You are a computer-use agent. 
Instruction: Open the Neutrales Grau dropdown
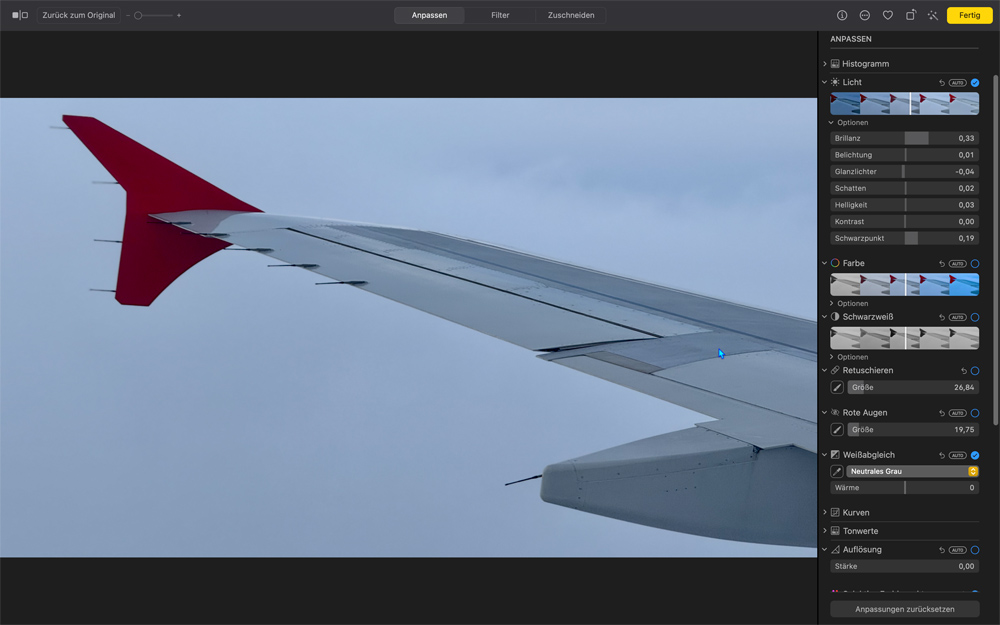click(x=912, y=471)
